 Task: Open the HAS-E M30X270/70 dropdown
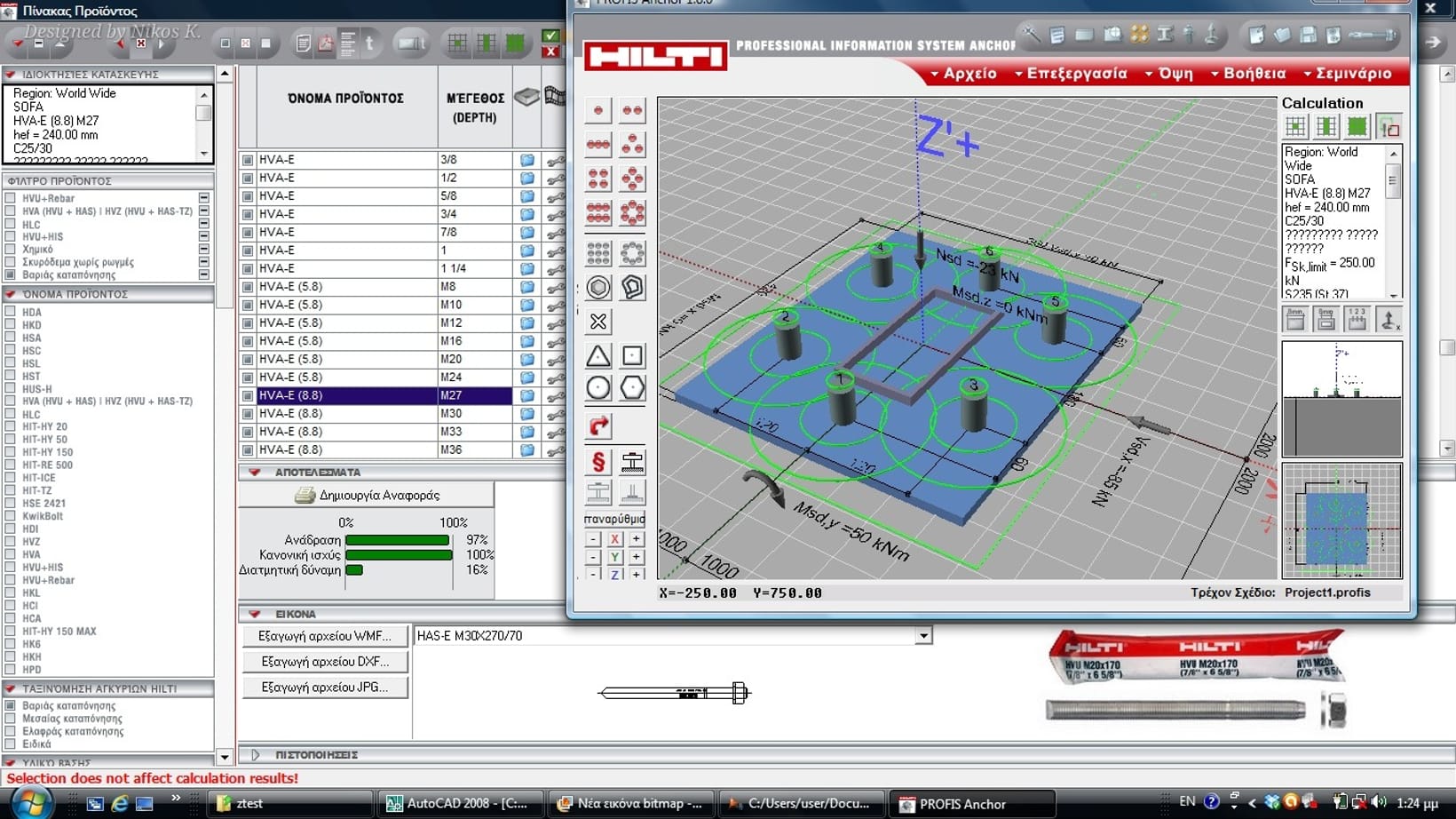click(923, 636)
